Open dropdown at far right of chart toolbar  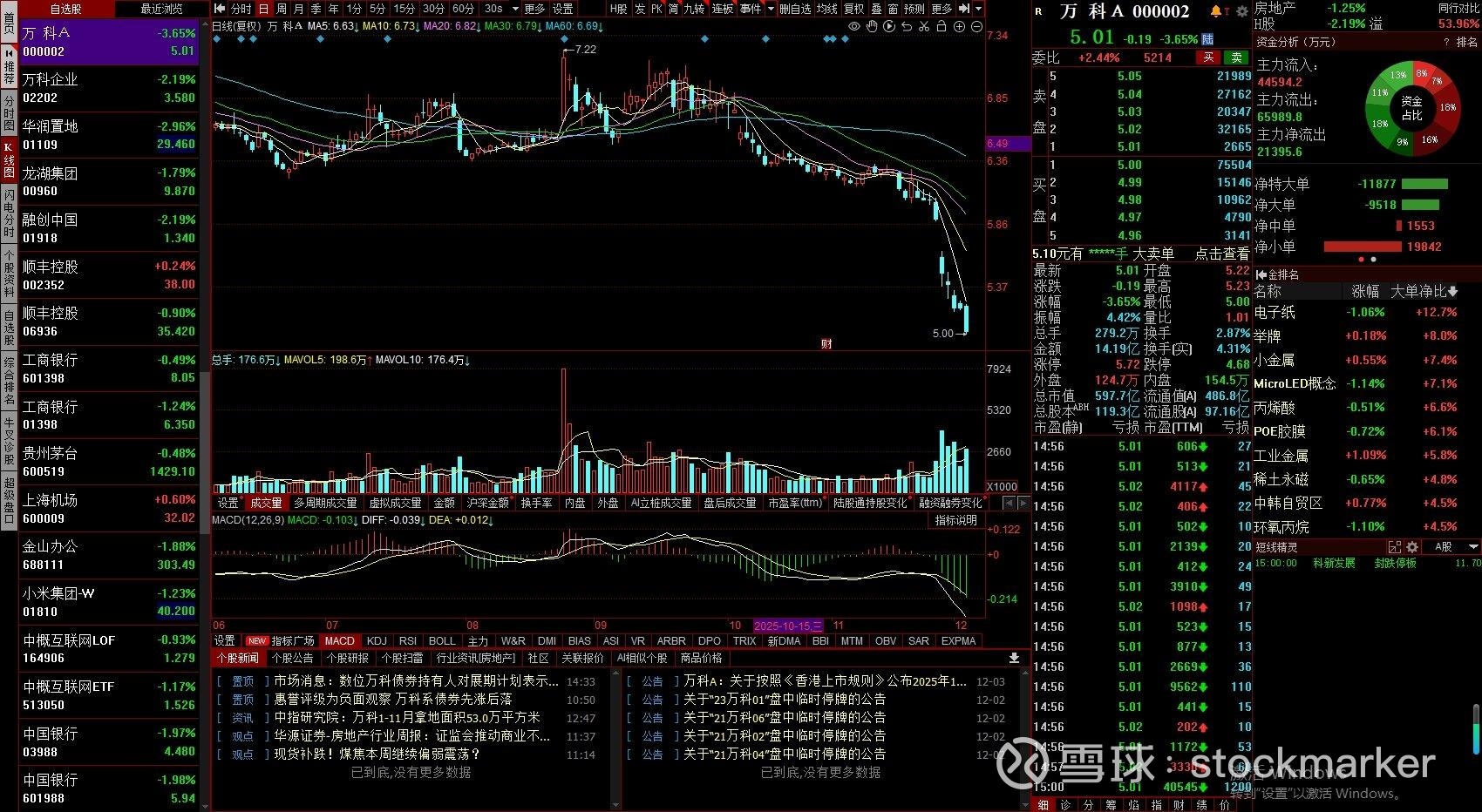pos(980,9)
